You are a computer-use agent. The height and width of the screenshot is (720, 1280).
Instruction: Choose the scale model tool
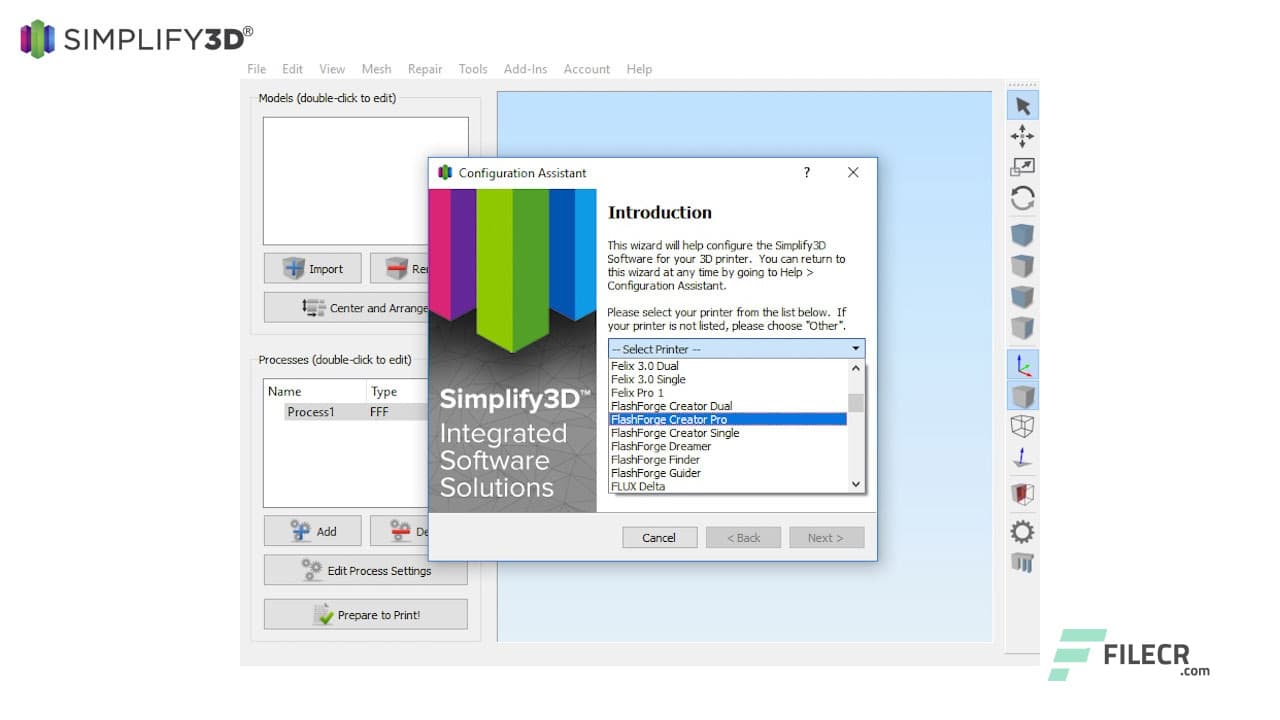coord(1022,167)
